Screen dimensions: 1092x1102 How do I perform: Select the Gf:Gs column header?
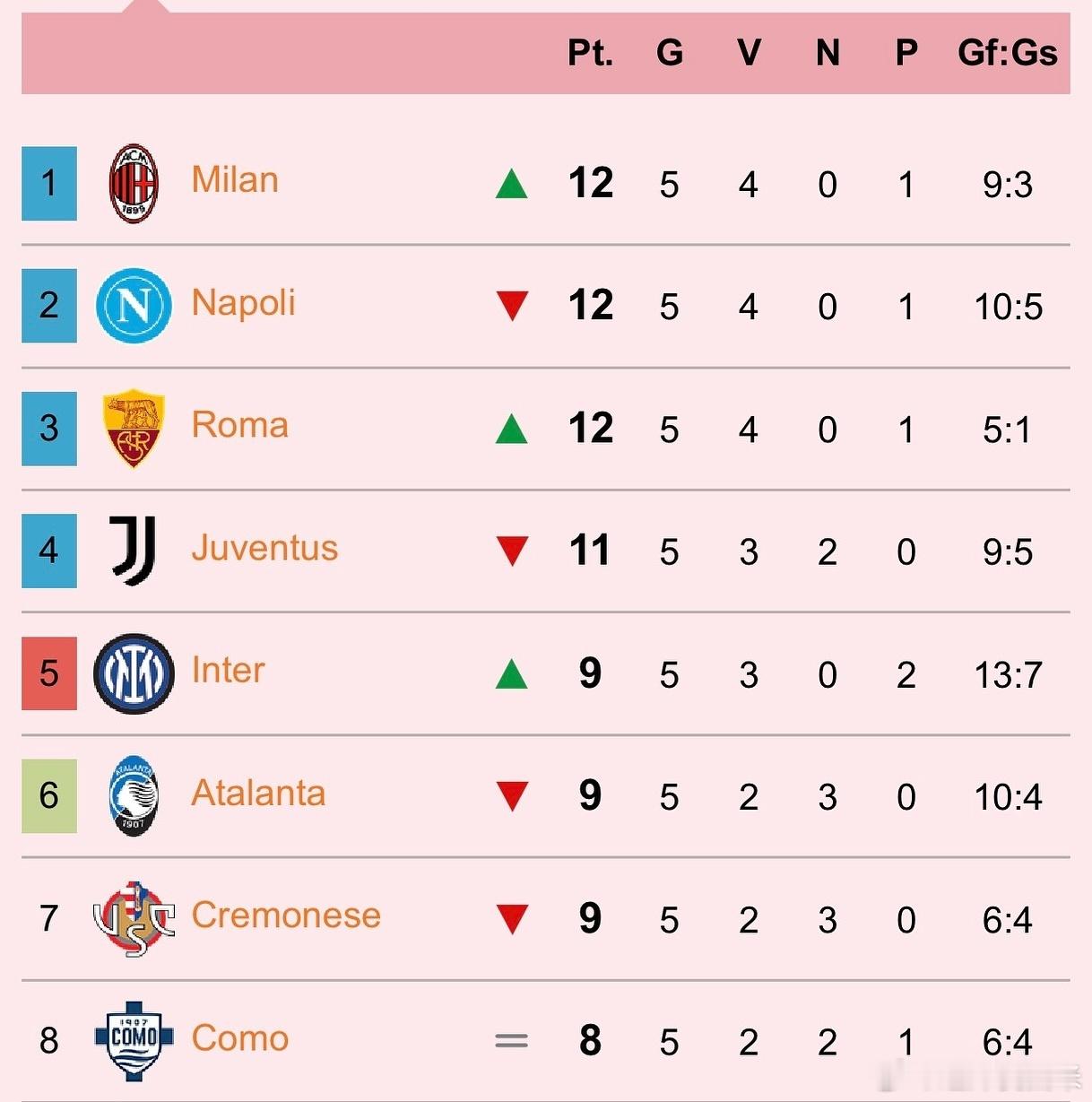[x=1007, y=53]
